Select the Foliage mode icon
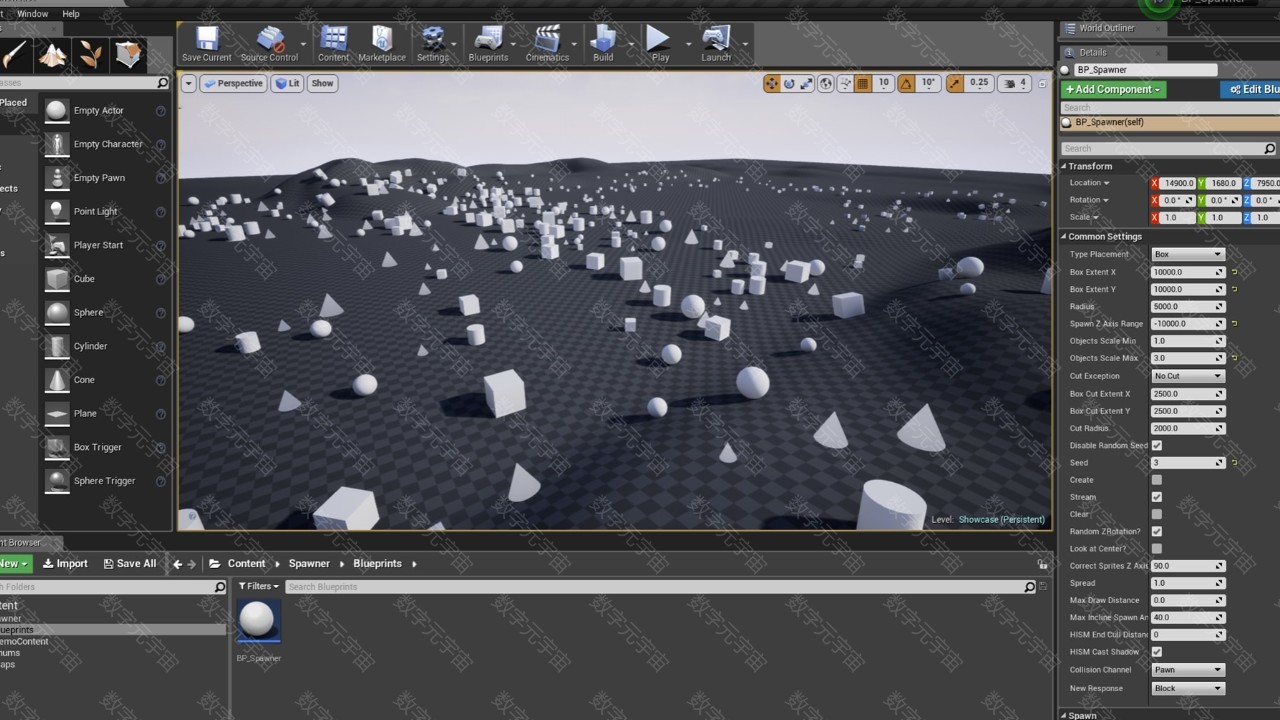 (91, 55)
